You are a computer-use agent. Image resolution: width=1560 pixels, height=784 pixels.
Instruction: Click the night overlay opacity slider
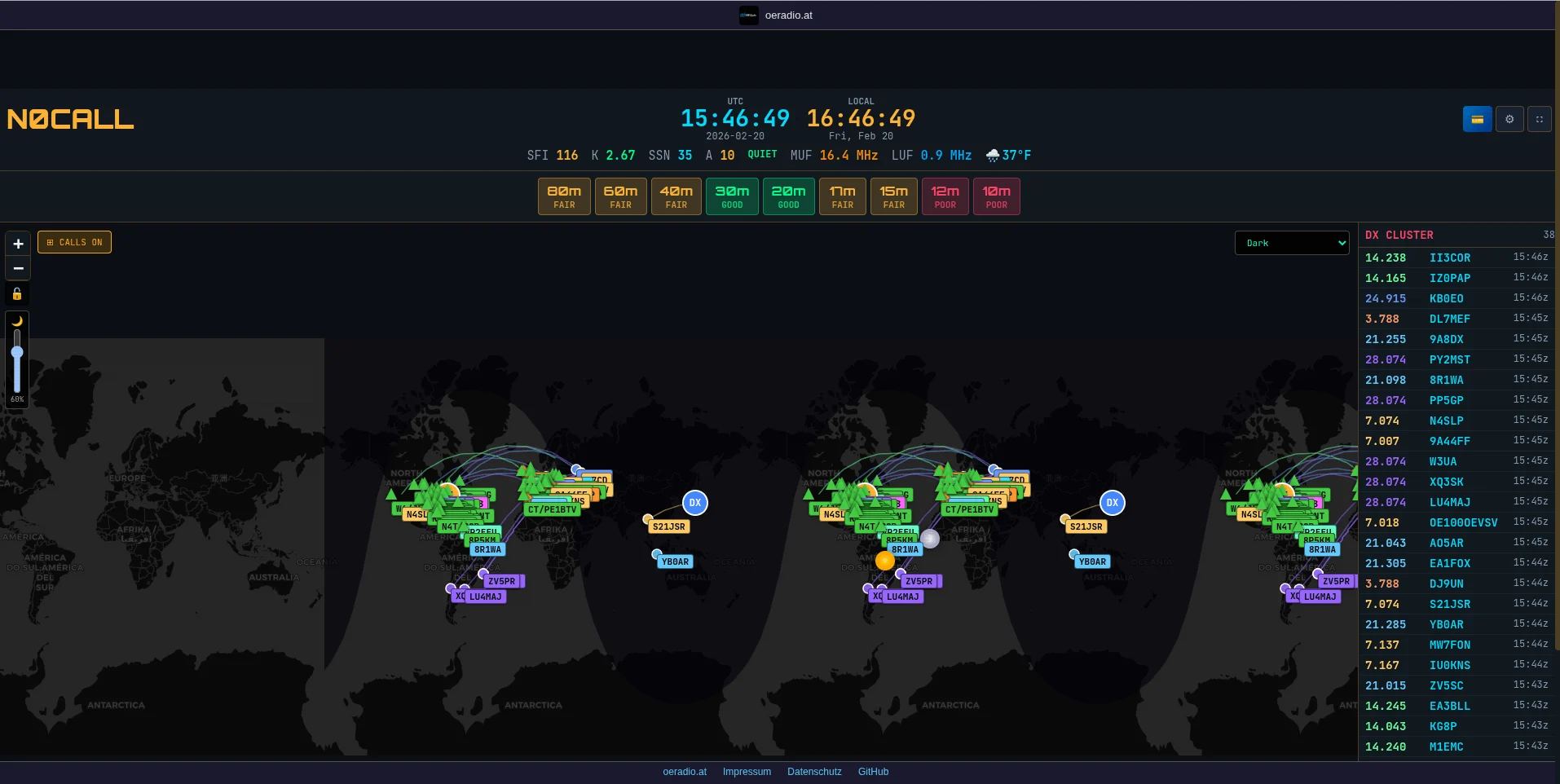click(17, 359)
